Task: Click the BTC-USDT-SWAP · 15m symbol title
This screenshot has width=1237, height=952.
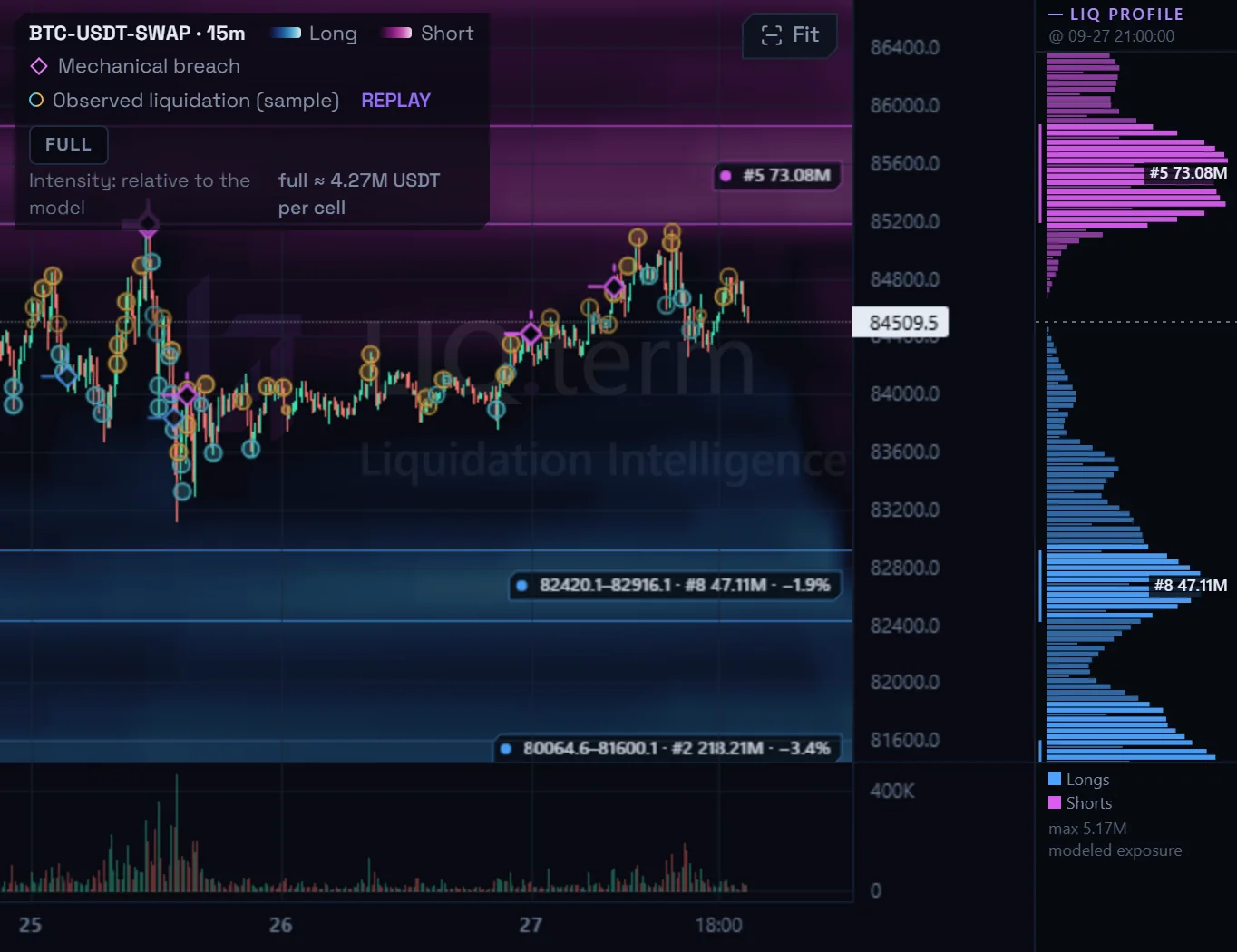Action: point(137,34)
